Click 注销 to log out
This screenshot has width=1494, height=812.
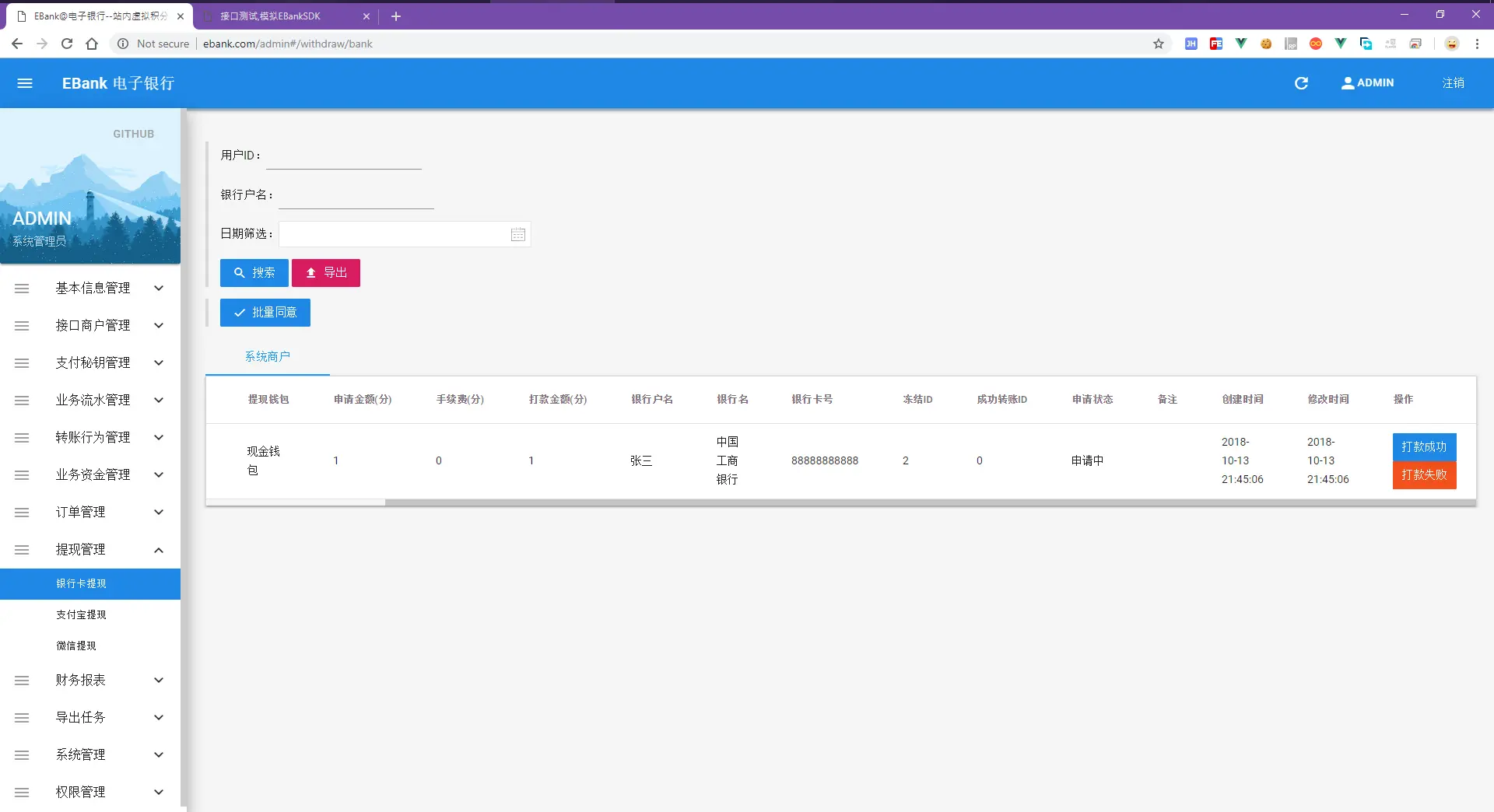[1453, 83]
